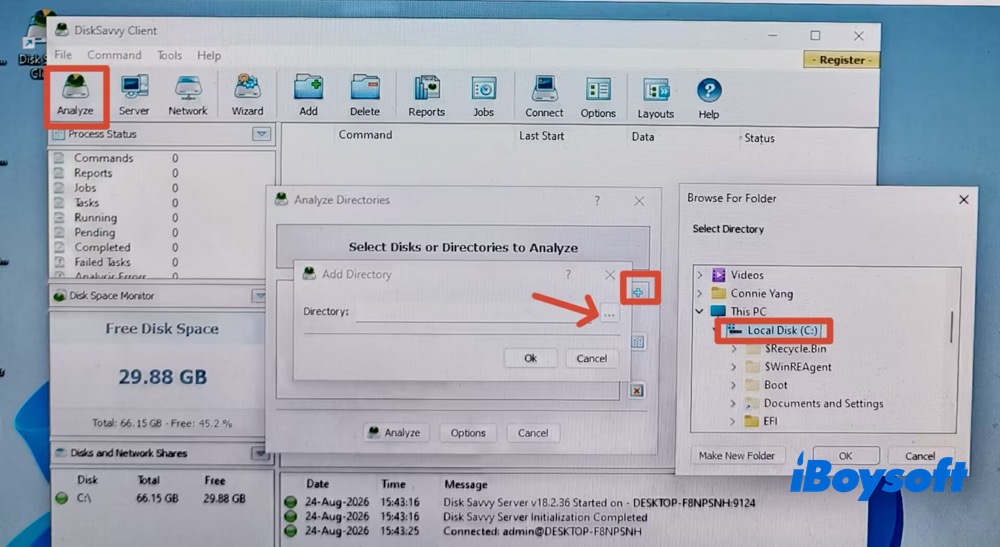
Task: Select the Network toolbar icon
Action: (188, 95)
